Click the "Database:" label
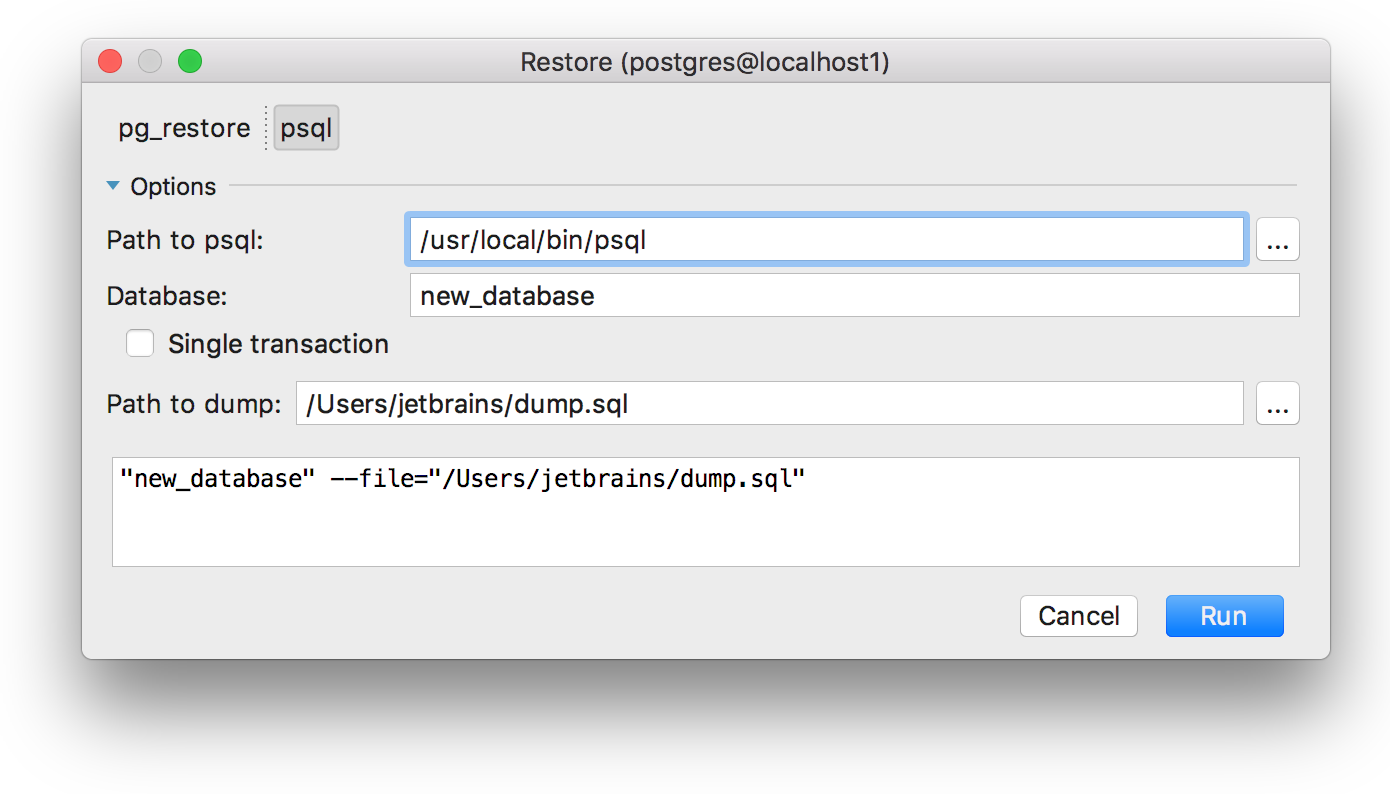 [167, 296]
